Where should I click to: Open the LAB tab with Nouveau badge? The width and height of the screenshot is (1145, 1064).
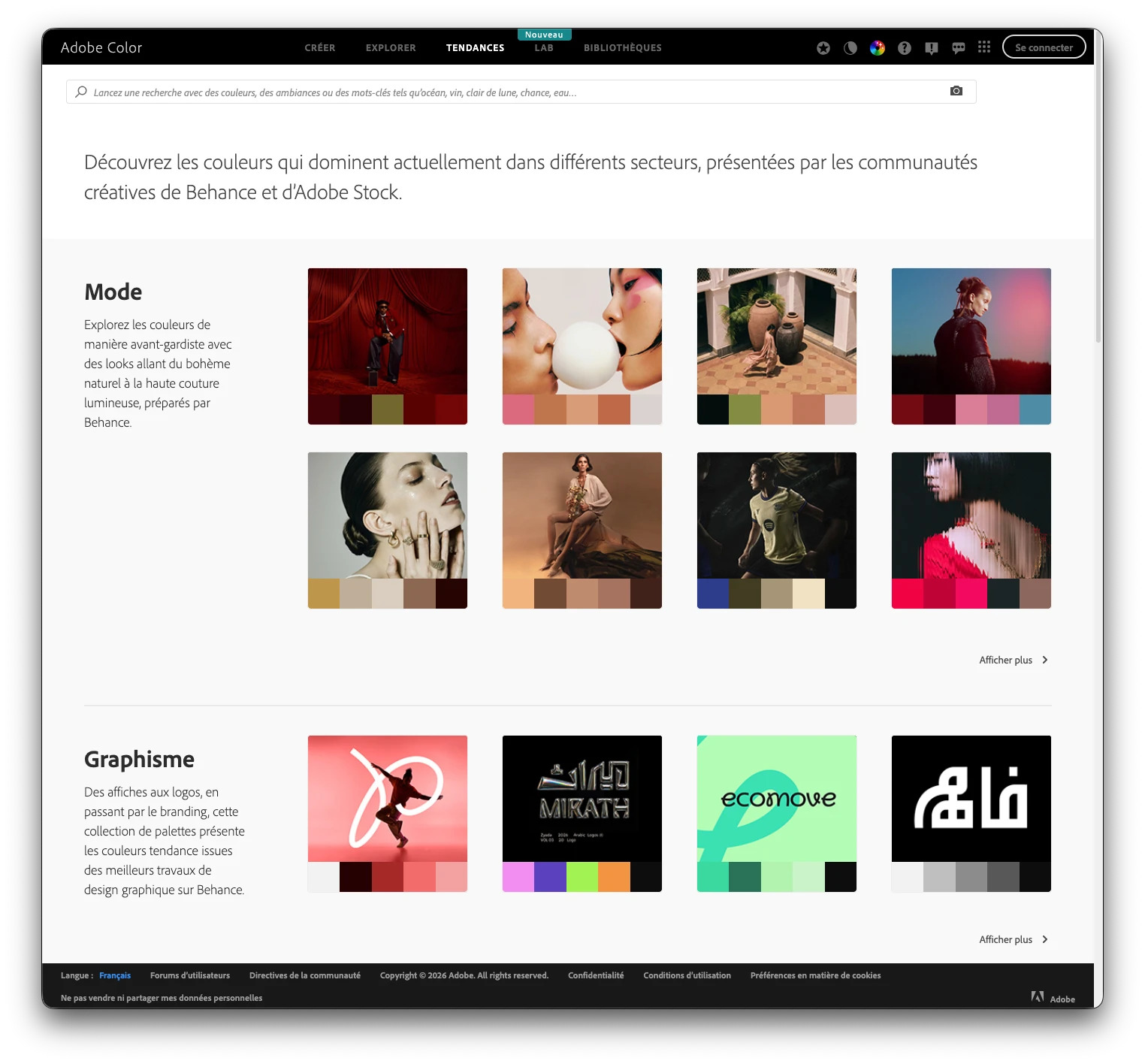coord(543,47)
